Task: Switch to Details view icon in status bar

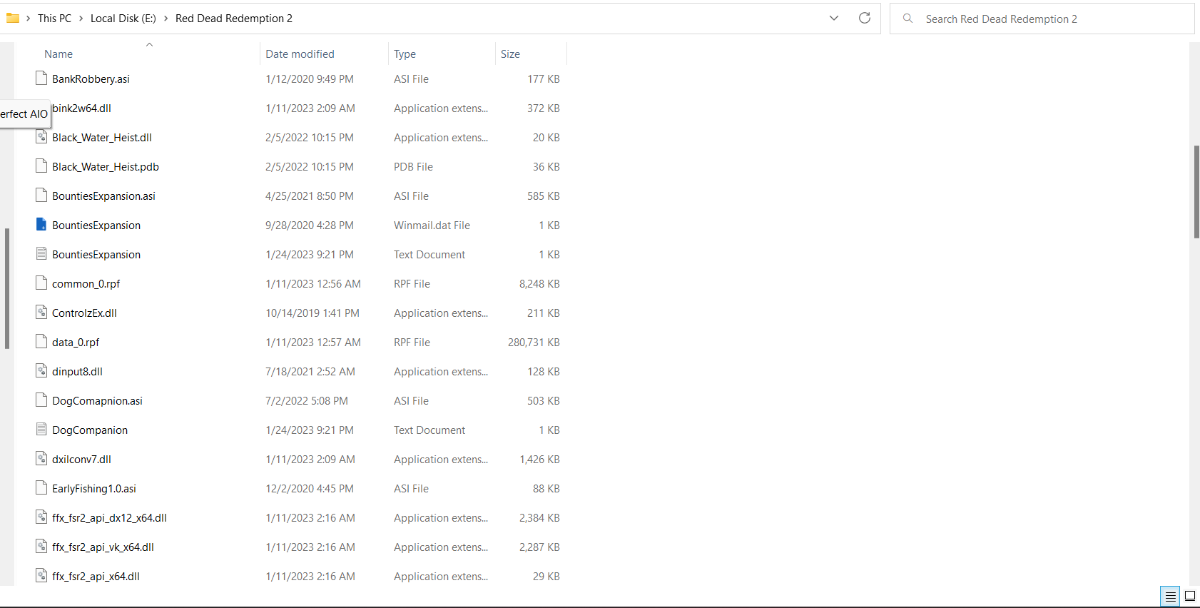Action: pyautogui.click(x=1170, y=597)
